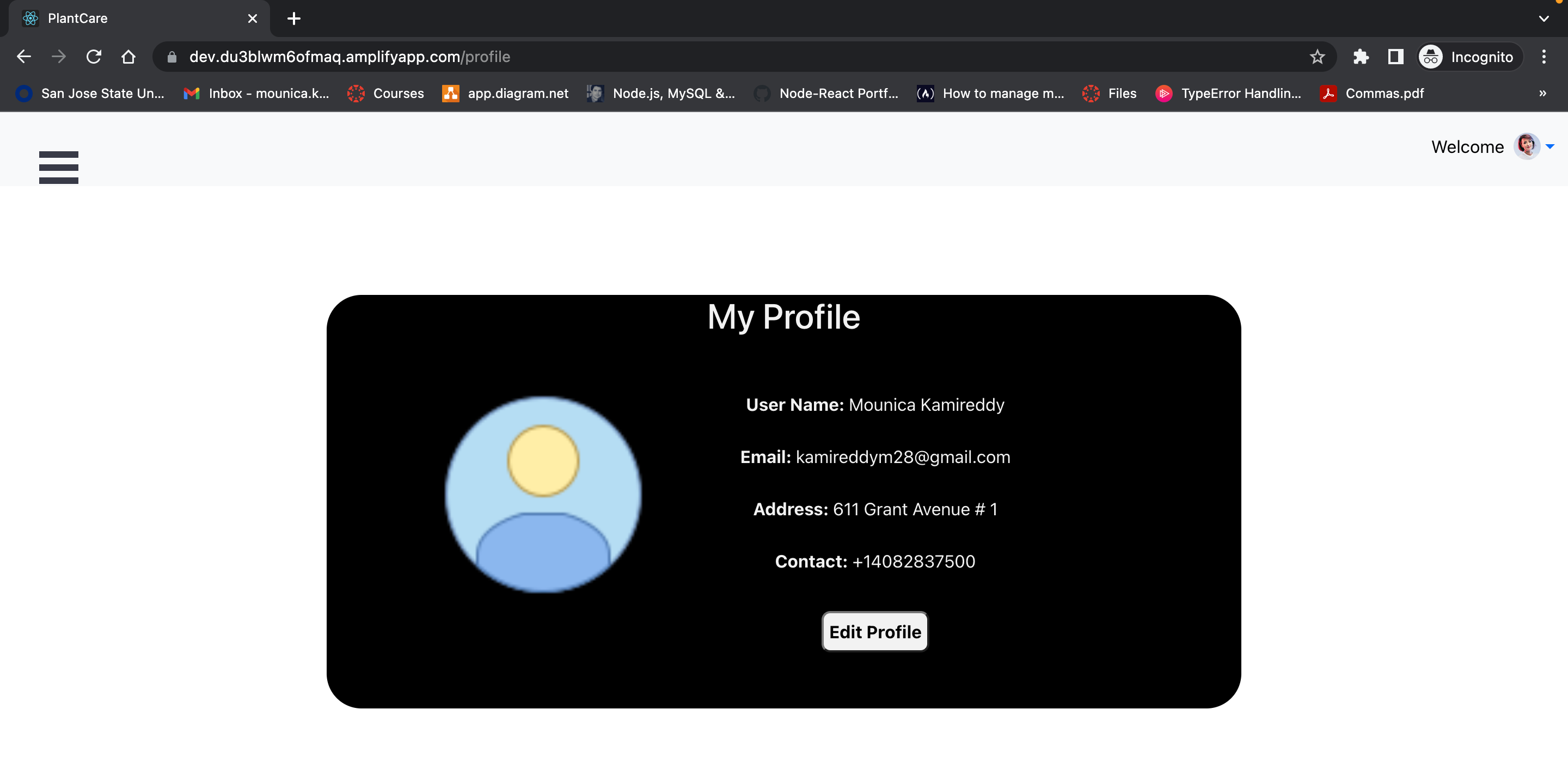Reload the profile page
Viewport: 1568px width, 777px height.
coord(94,57)
